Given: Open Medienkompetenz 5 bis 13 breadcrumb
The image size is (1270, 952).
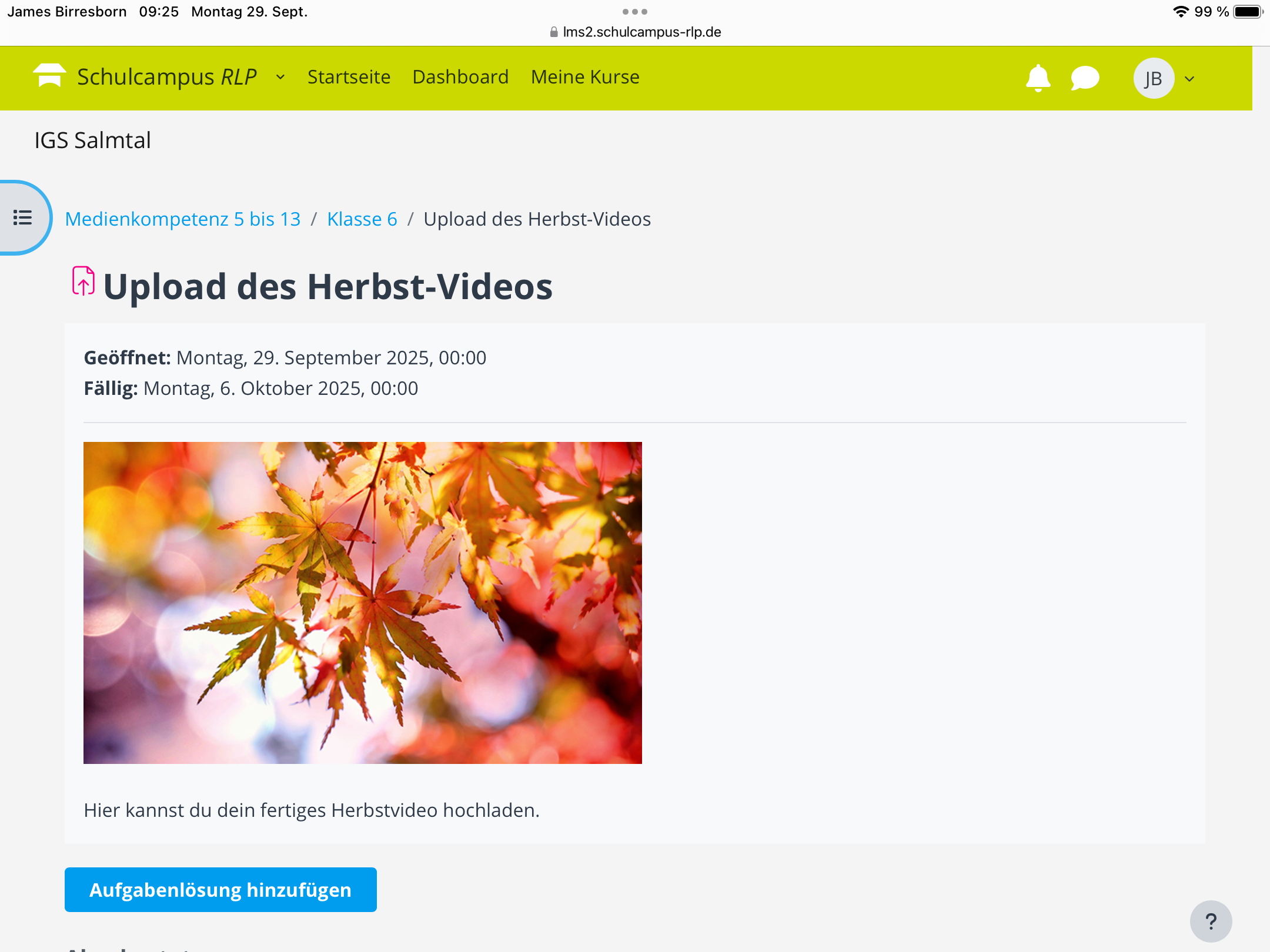Looking at the screenshot, I should pyautogui.click(x=183, y=219).
